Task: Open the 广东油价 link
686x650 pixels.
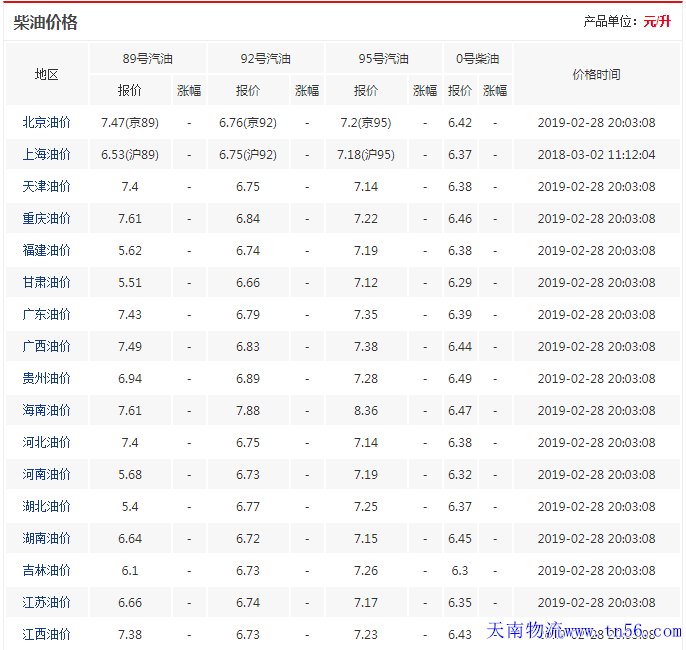Action: click(x=46, y=314)
